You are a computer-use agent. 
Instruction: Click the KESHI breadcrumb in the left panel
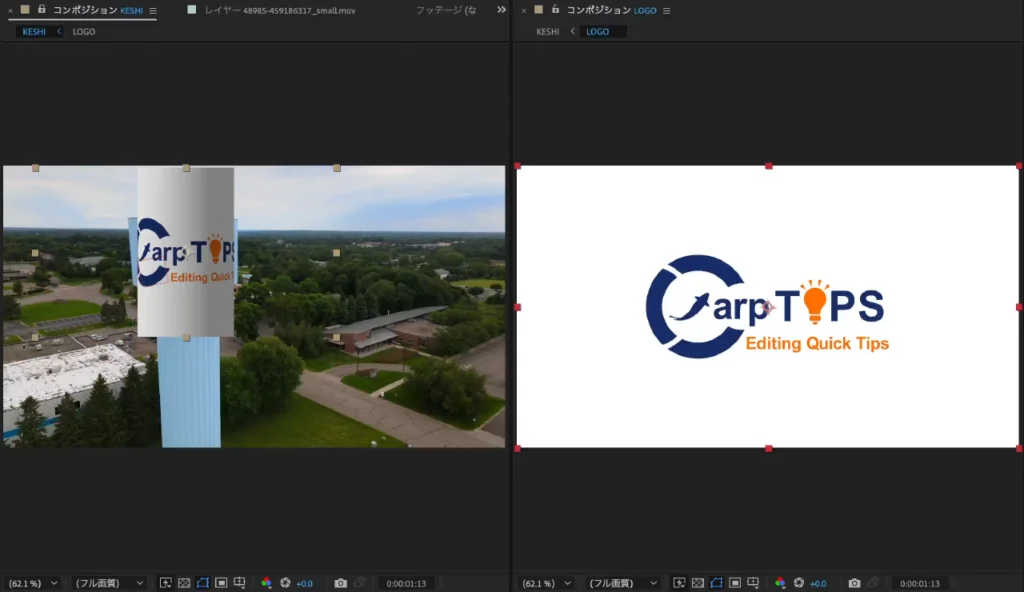(34, 31)
